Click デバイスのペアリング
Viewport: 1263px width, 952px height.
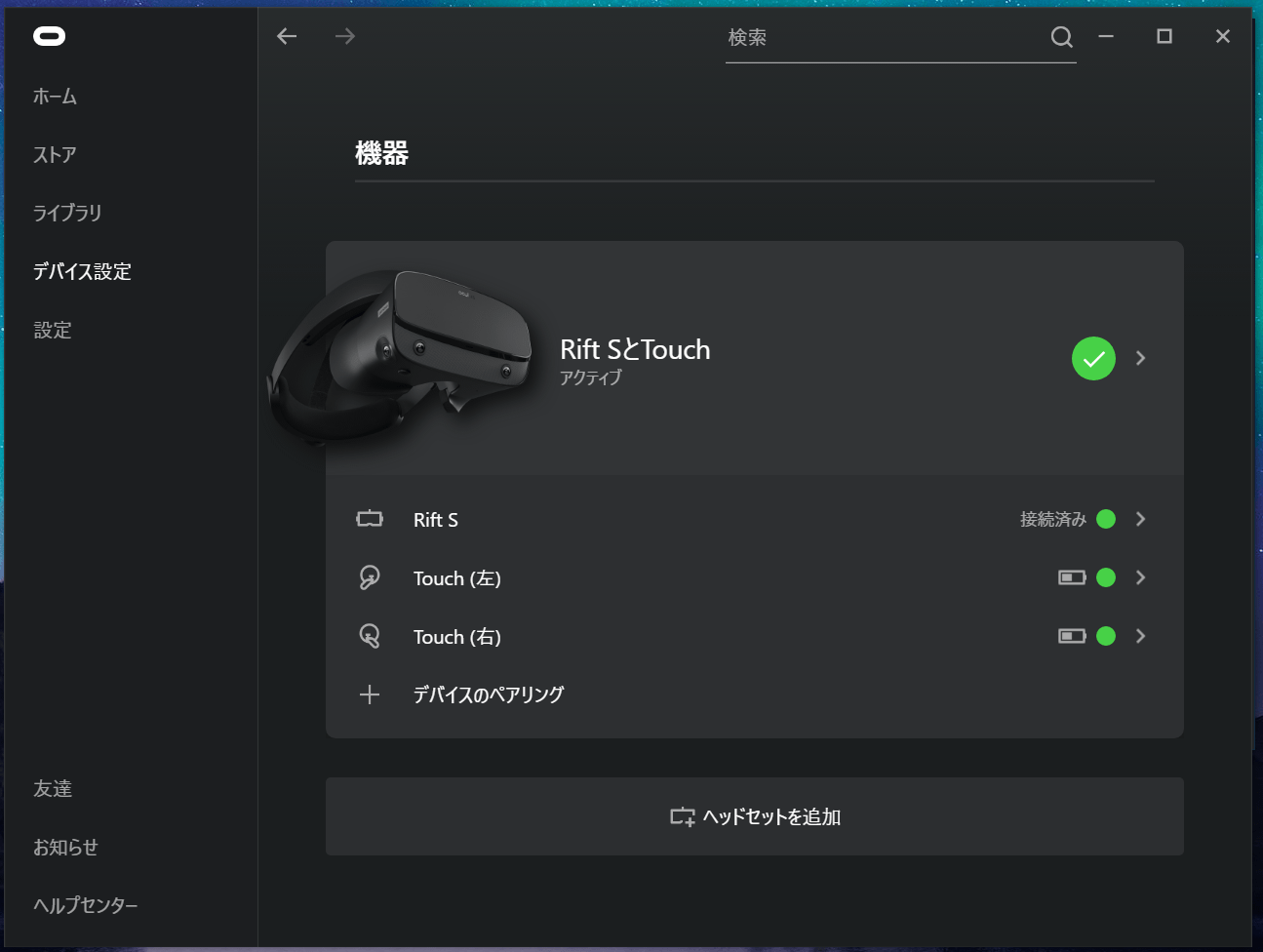point(489,694)
